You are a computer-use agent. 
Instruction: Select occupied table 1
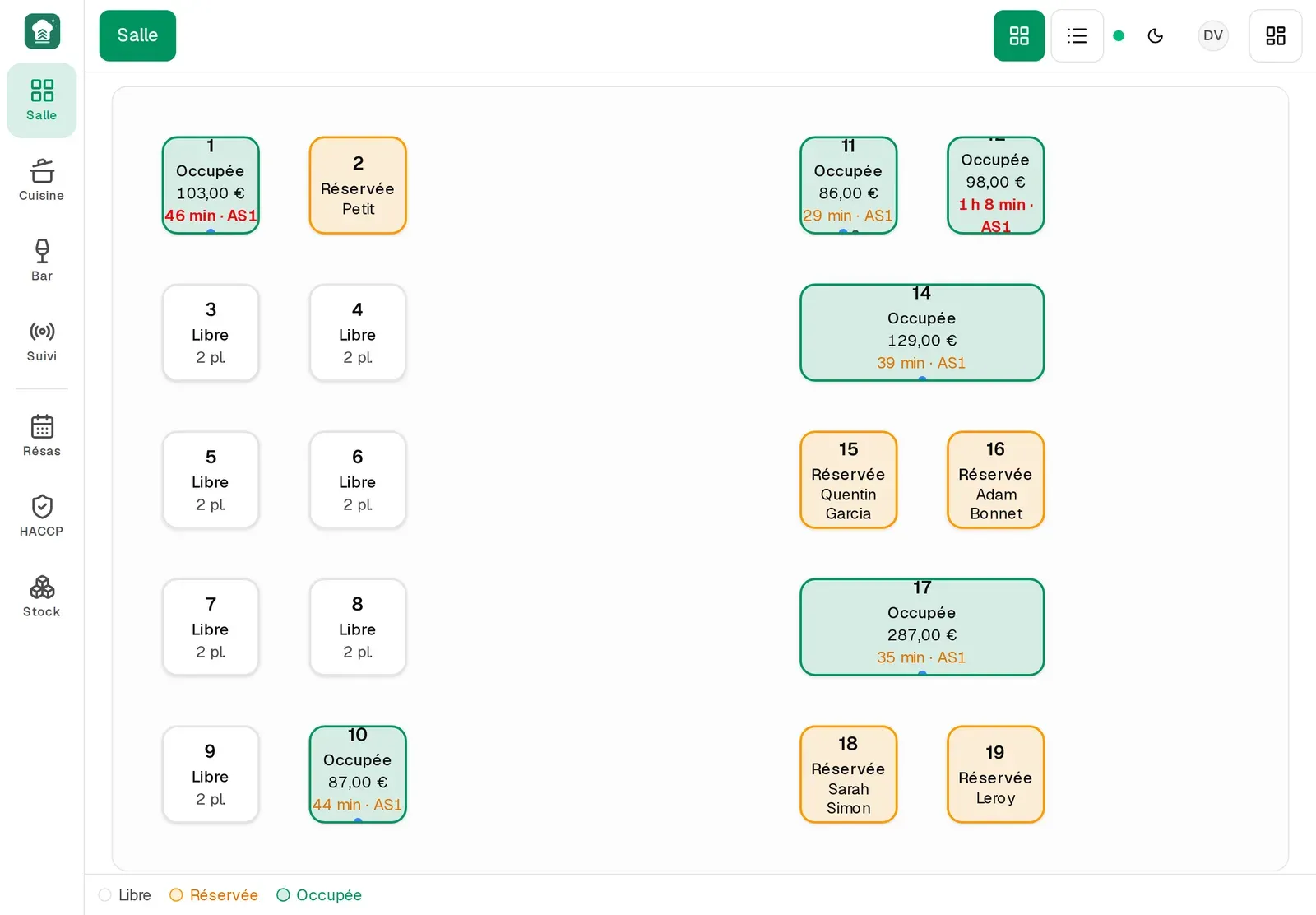click(211, 185)
